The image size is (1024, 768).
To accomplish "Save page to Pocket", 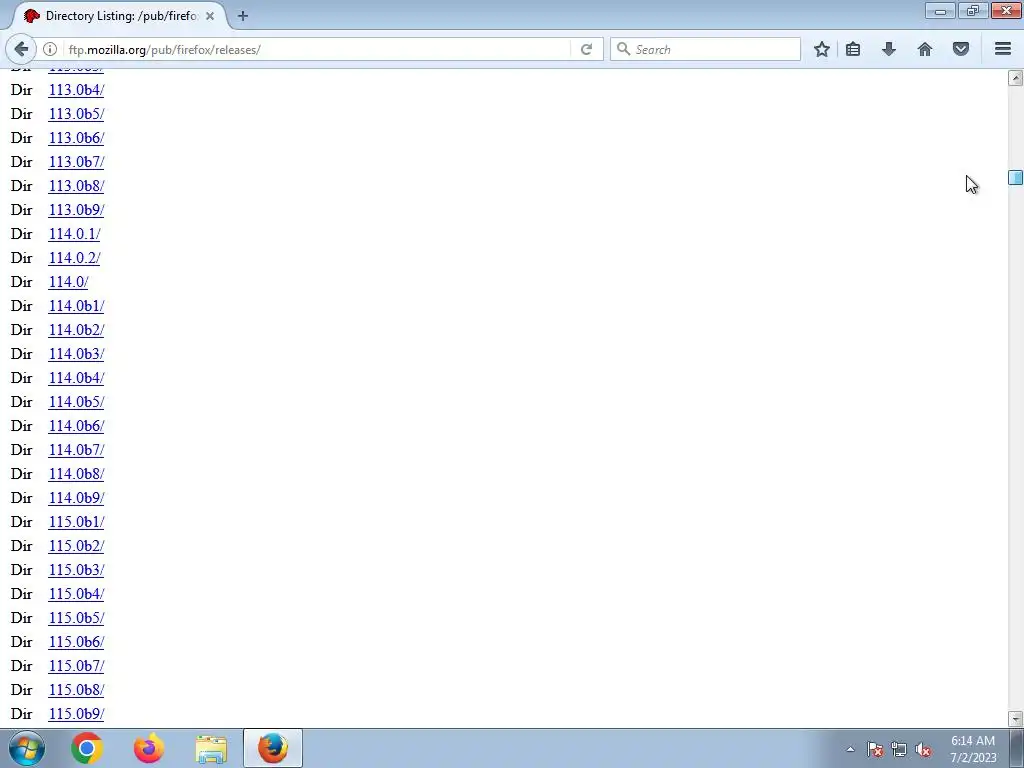I will pos(961,49).
